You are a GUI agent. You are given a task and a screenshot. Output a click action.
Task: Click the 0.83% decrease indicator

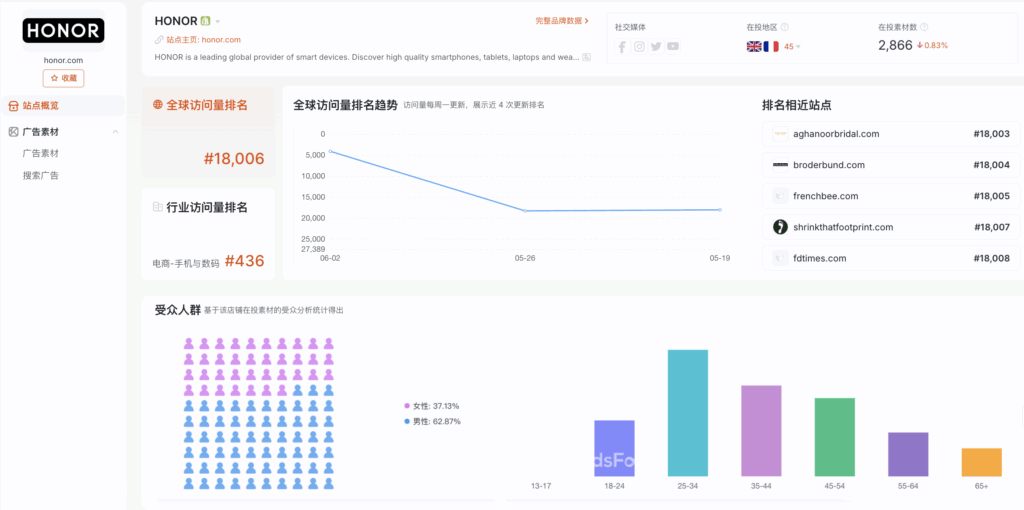point(933,46)
